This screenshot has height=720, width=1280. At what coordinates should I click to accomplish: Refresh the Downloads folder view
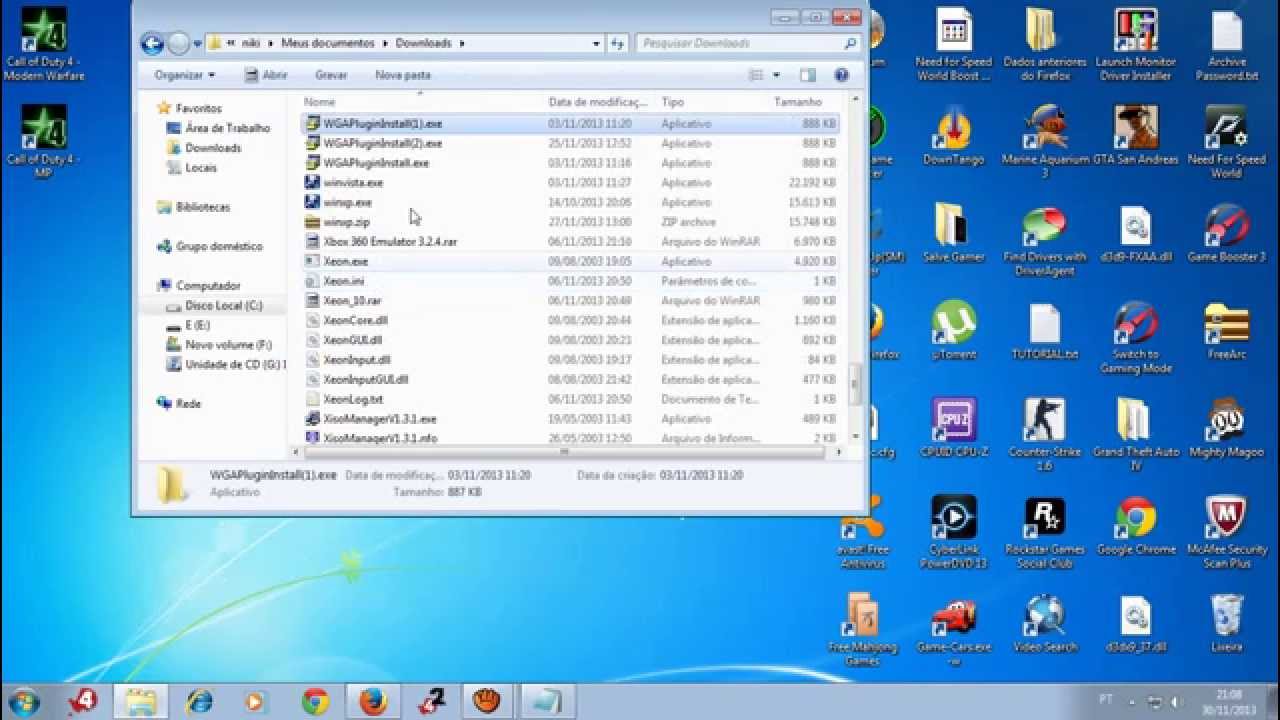point(618,43)
